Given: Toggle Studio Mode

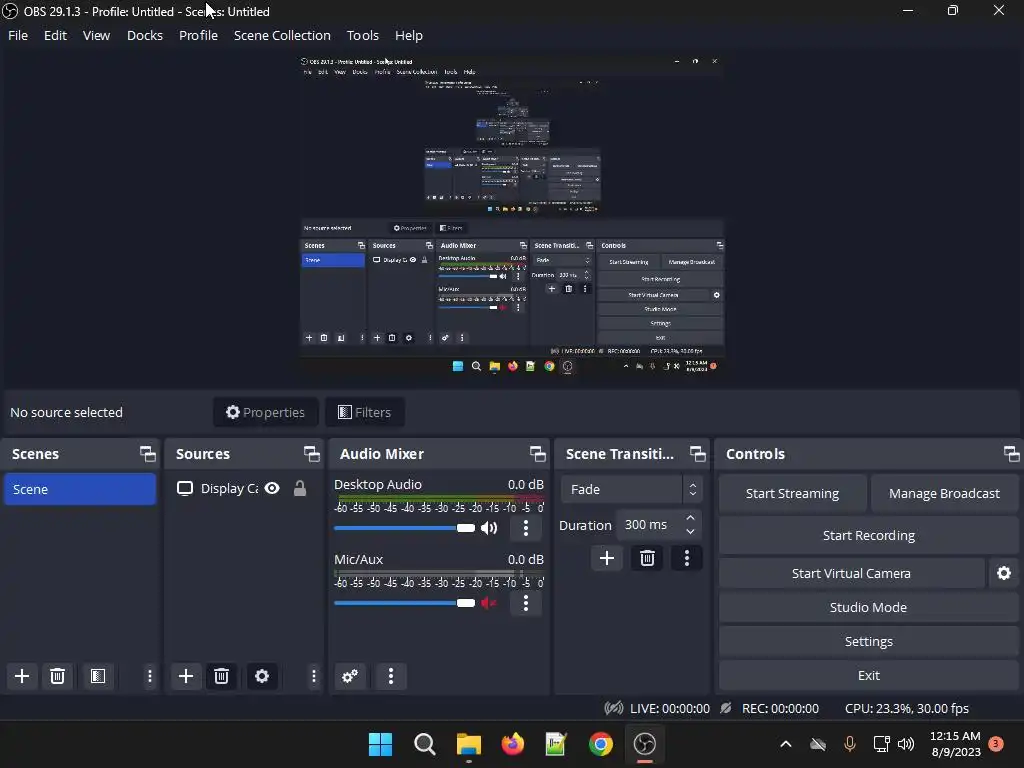Looking at the screenshot, I should (868, 607).
